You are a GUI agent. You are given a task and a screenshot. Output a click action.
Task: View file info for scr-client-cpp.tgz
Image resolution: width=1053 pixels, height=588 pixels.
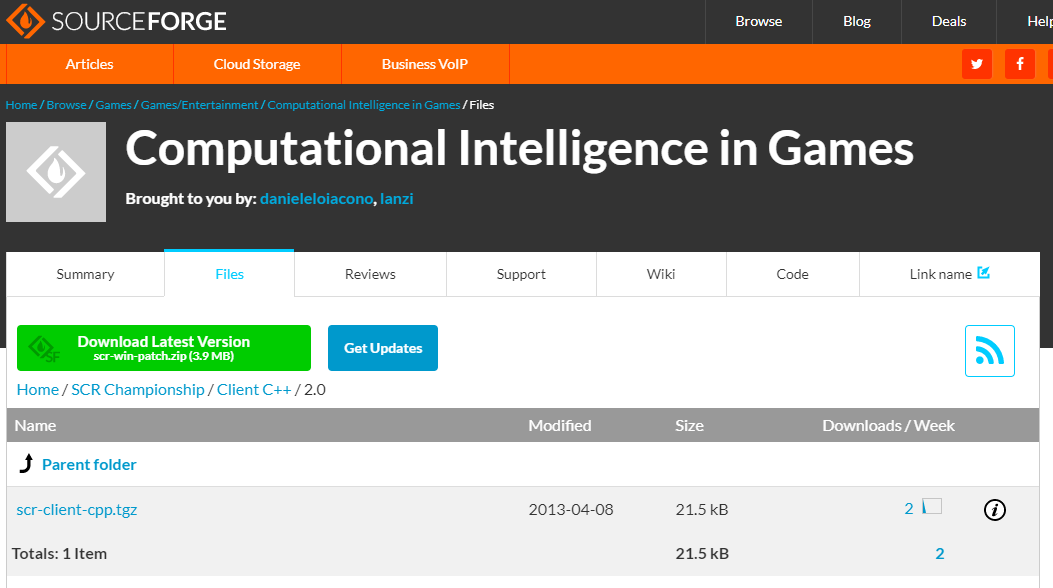[994, 510]
